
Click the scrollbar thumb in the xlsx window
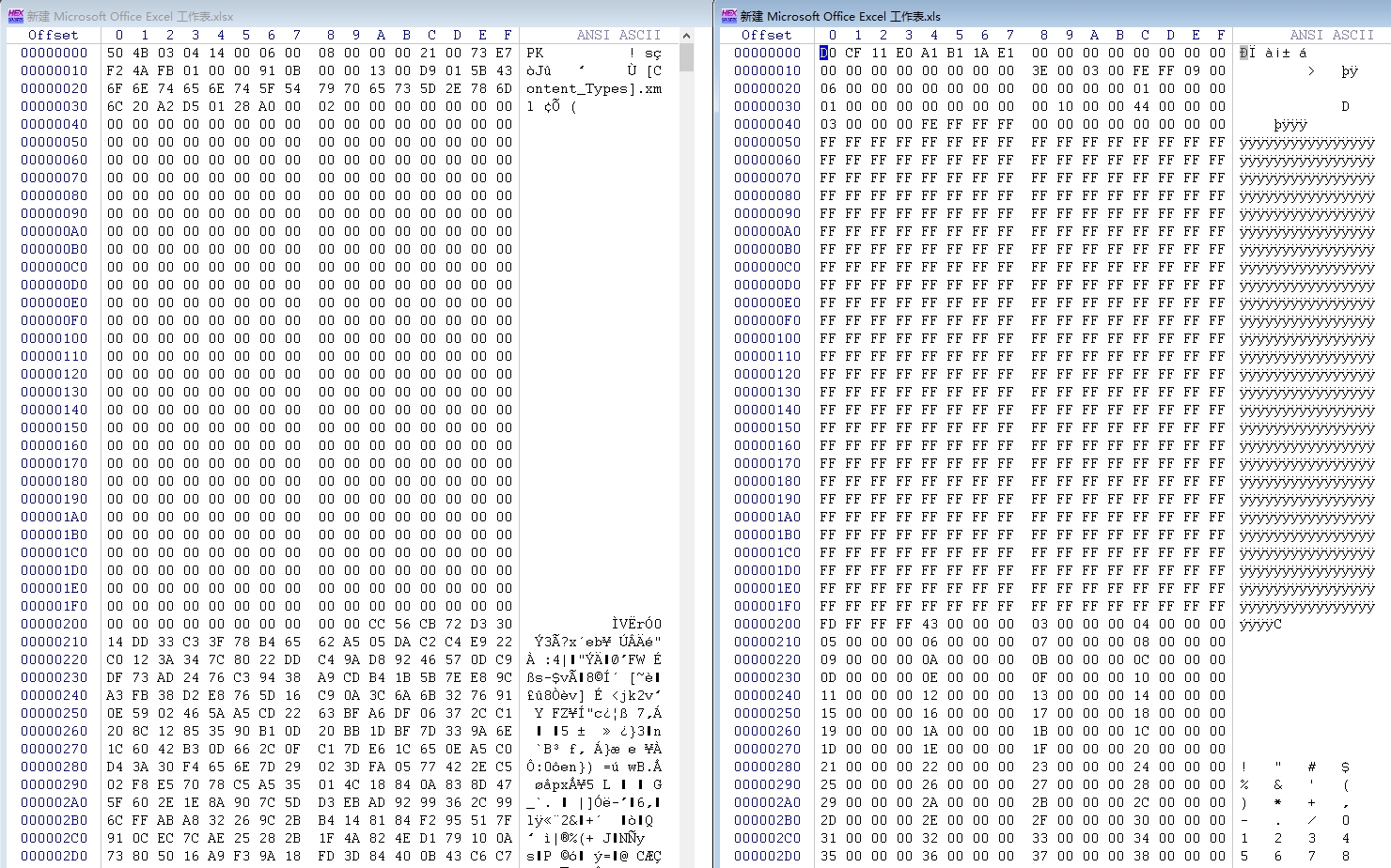(687, 58)
